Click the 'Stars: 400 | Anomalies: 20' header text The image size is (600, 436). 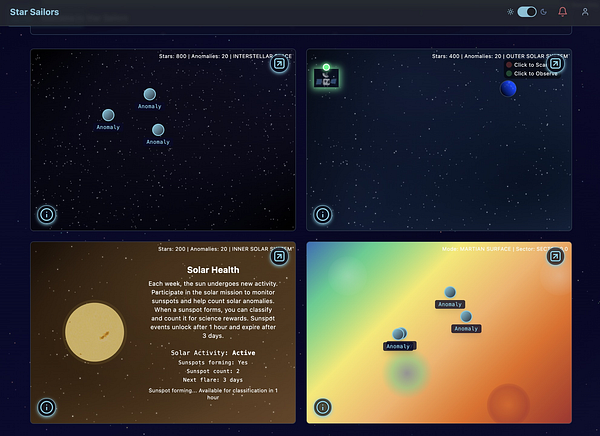[467, 56]
